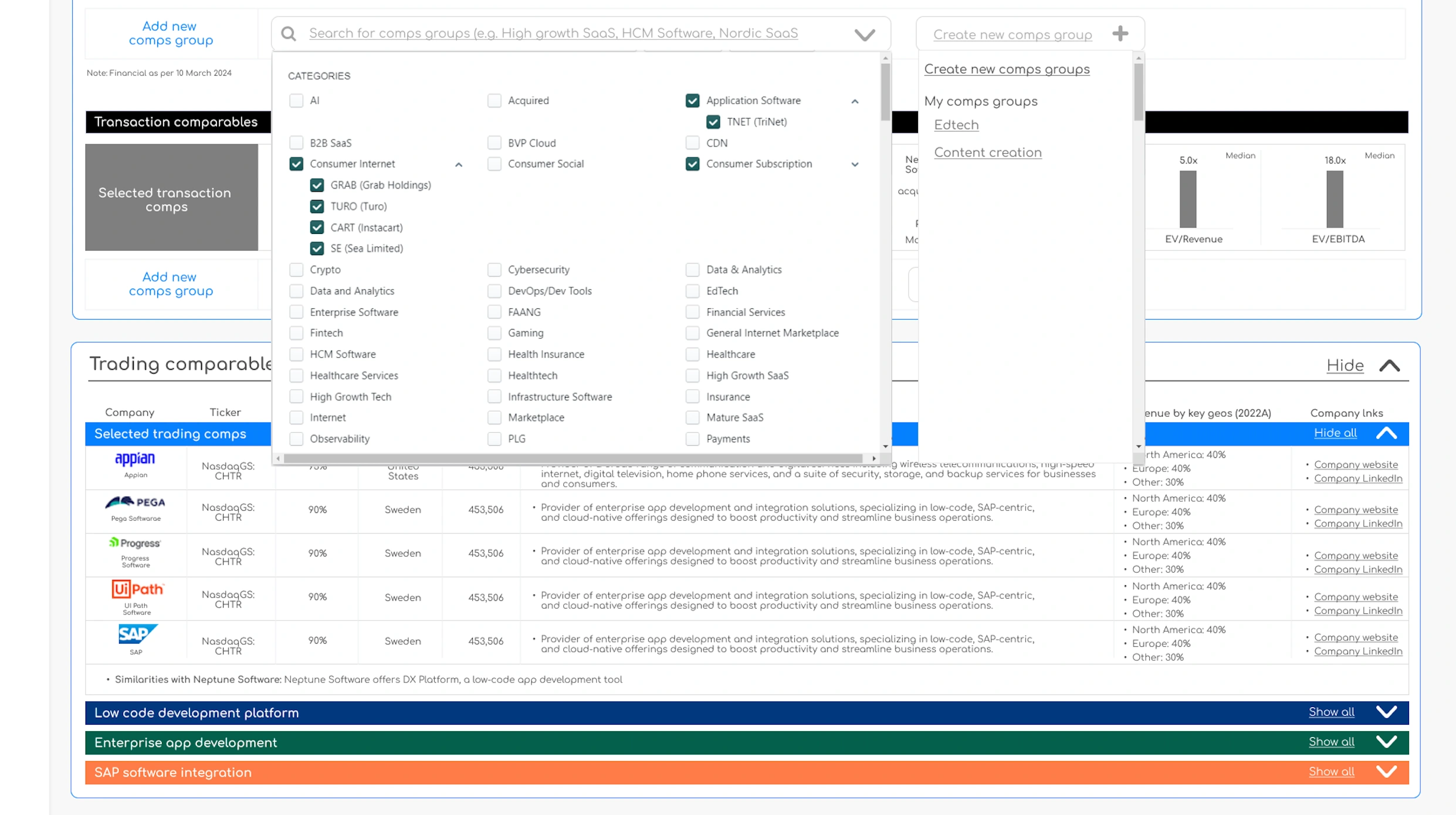The width and height of the screenshot is (1456, 815).
Task: Click Create new comps groups link
Action: pyautogui.click(x=1007, y=69)
